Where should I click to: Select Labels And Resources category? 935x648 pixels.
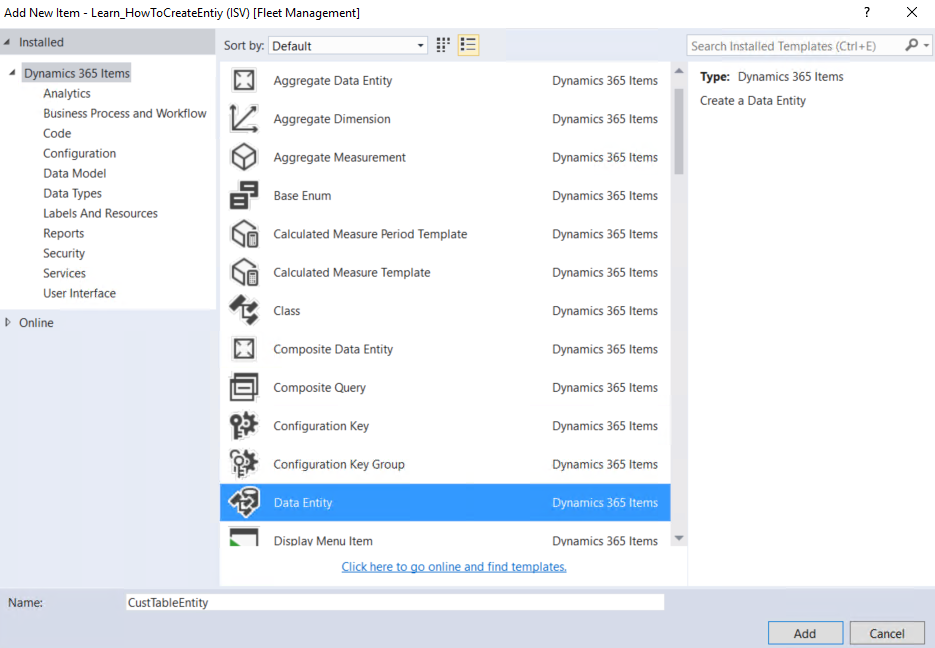click(100, 213)
